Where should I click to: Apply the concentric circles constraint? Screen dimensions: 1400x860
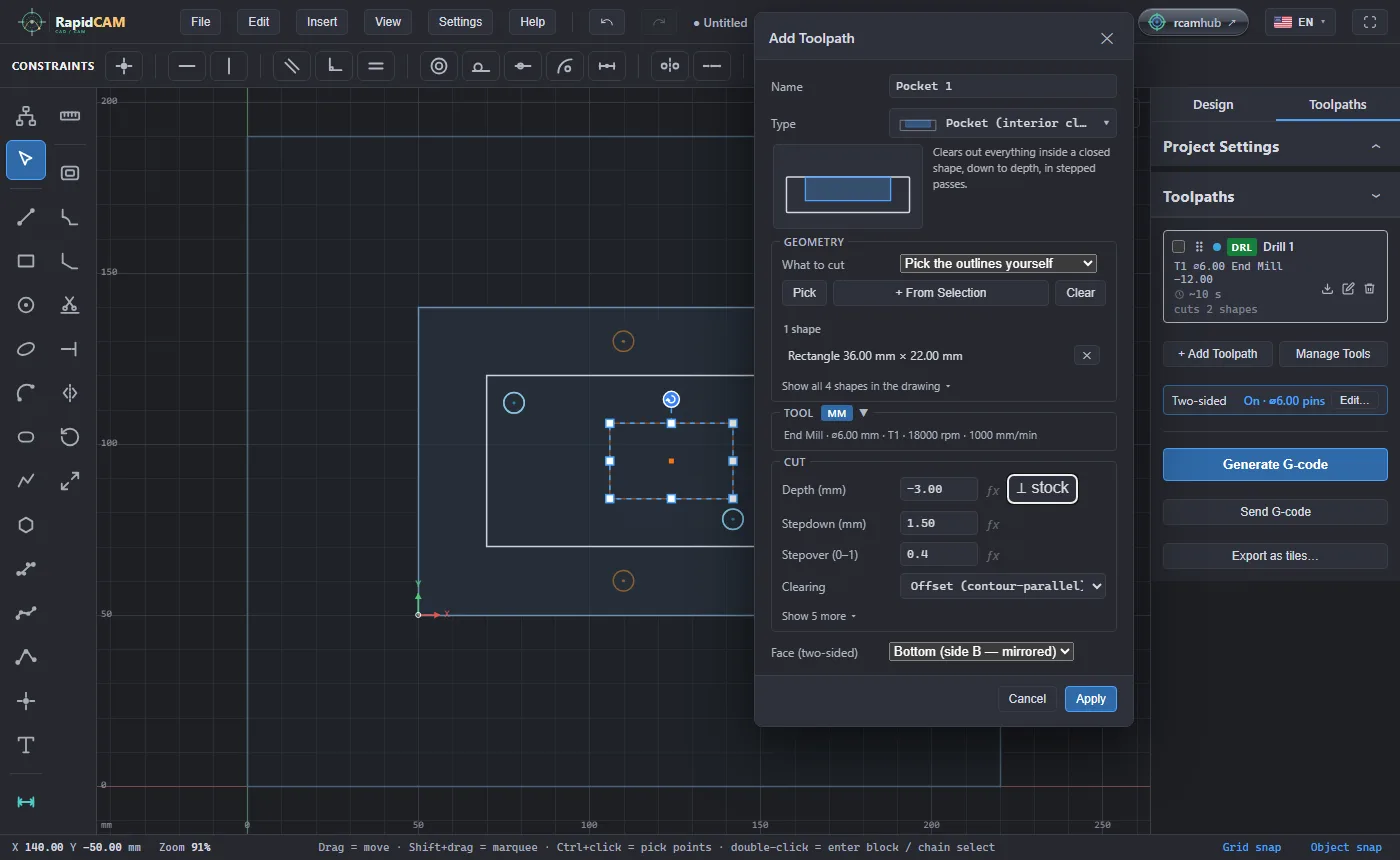click(x=439, y=66)
